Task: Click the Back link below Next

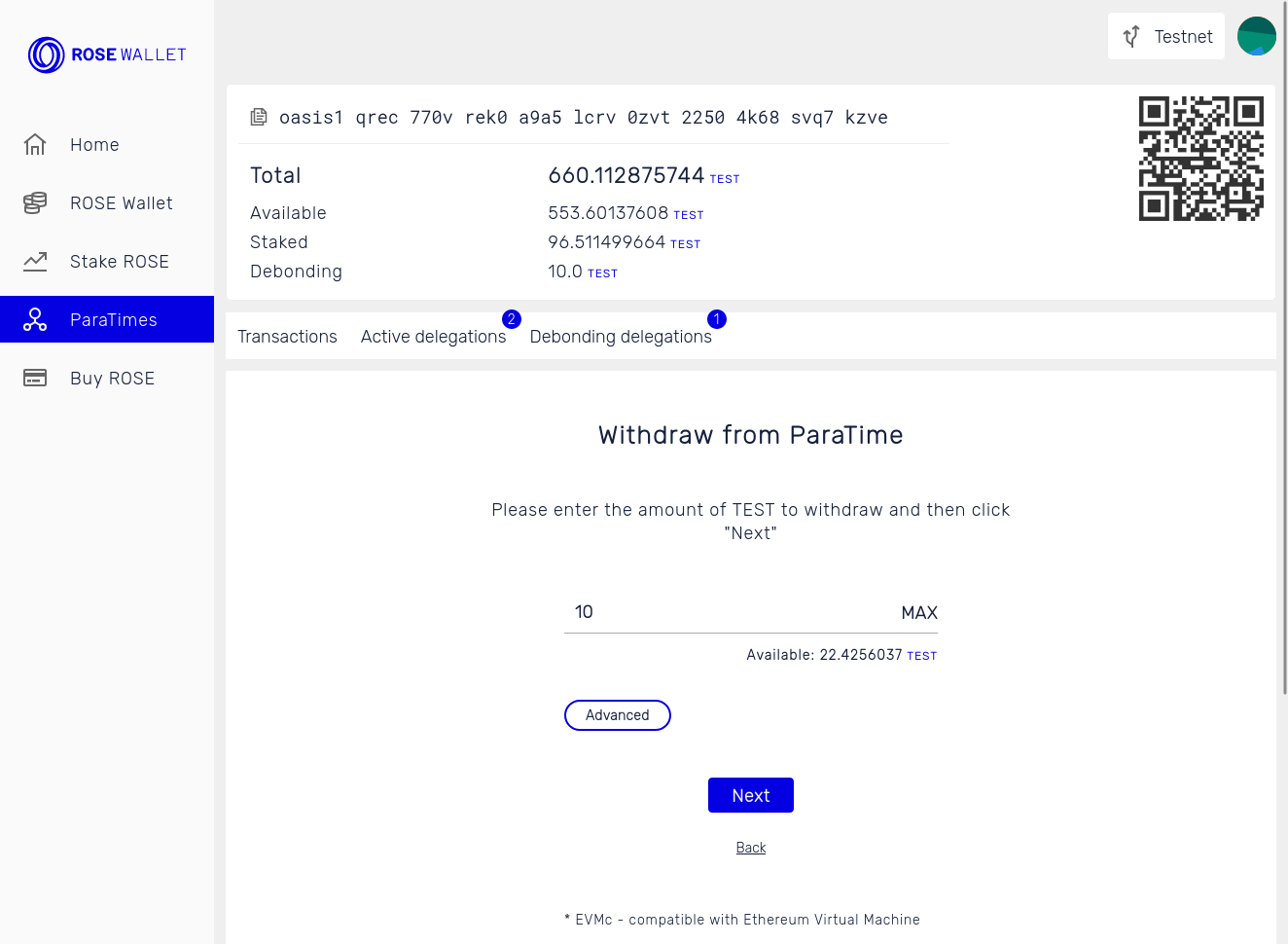Action: [x=750, y=847]
